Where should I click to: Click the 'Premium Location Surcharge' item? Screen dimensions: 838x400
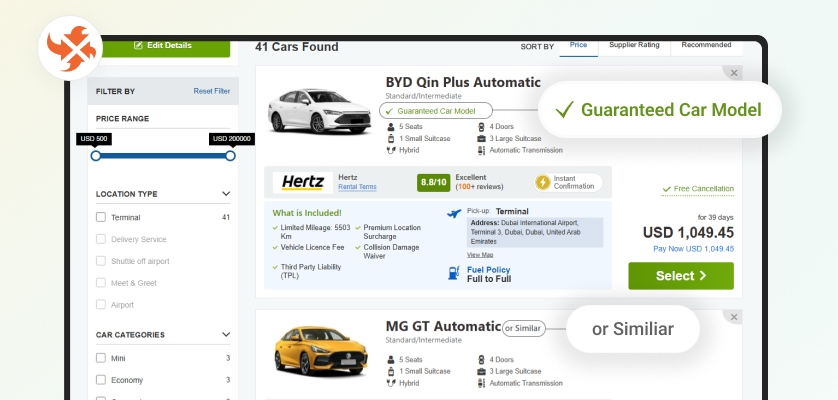pos(388,232)
